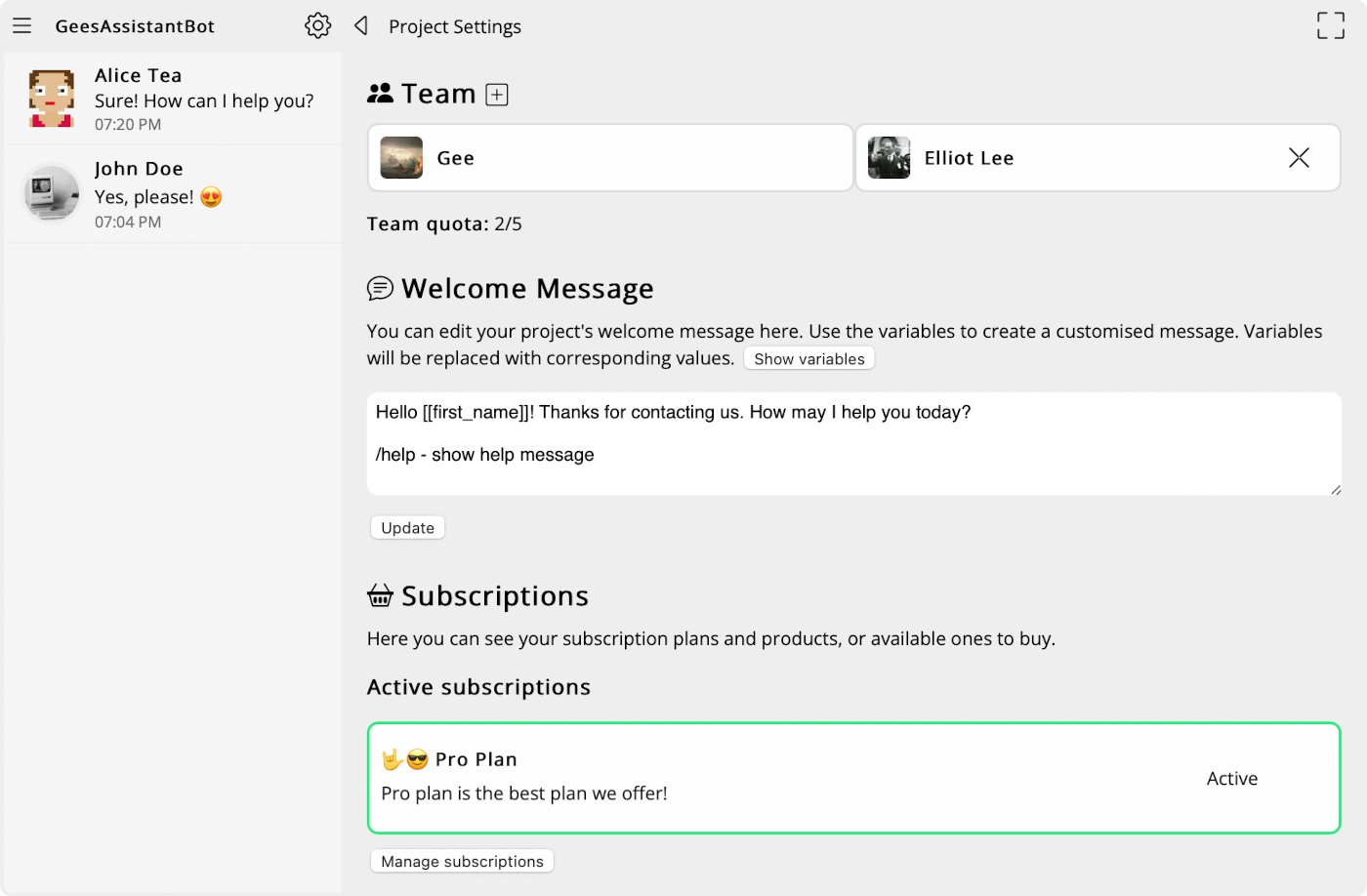The image size is (1367, 896).
Task: Go back using the arrow beside Project Settings
Action: point(361,25)
